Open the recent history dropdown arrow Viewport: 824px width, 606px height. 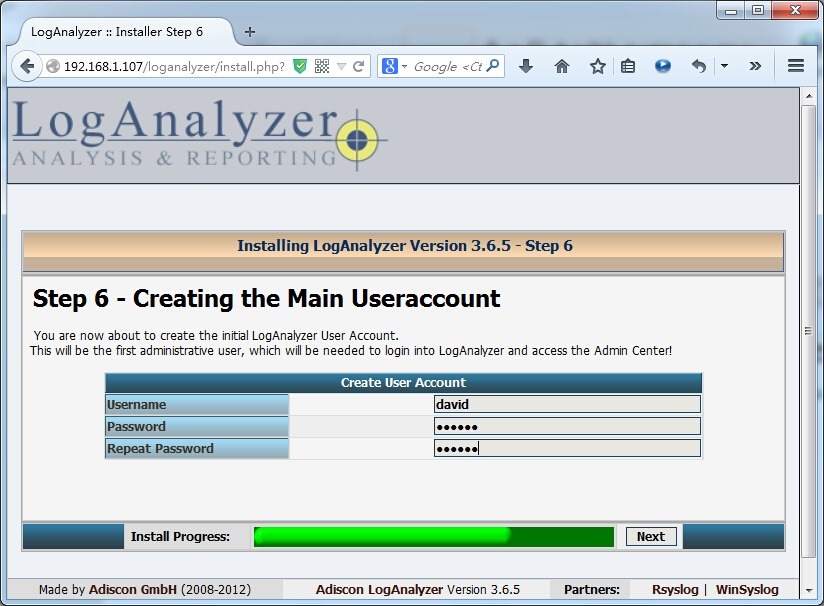click(723, 65)
